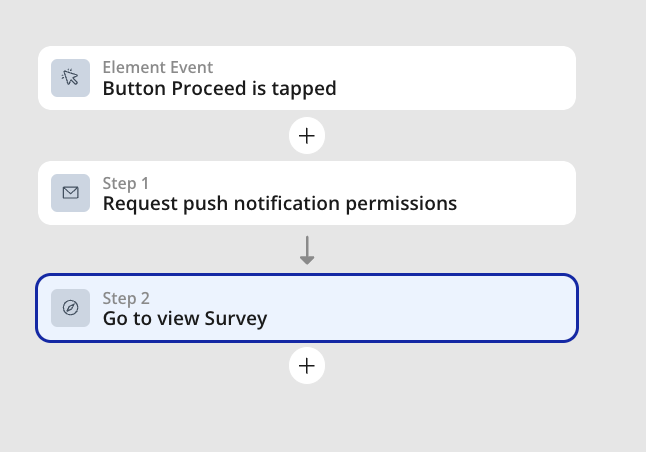Open the Step 1 action card
The width and height of the screenshot is (646, 452).
coord(307,193)
